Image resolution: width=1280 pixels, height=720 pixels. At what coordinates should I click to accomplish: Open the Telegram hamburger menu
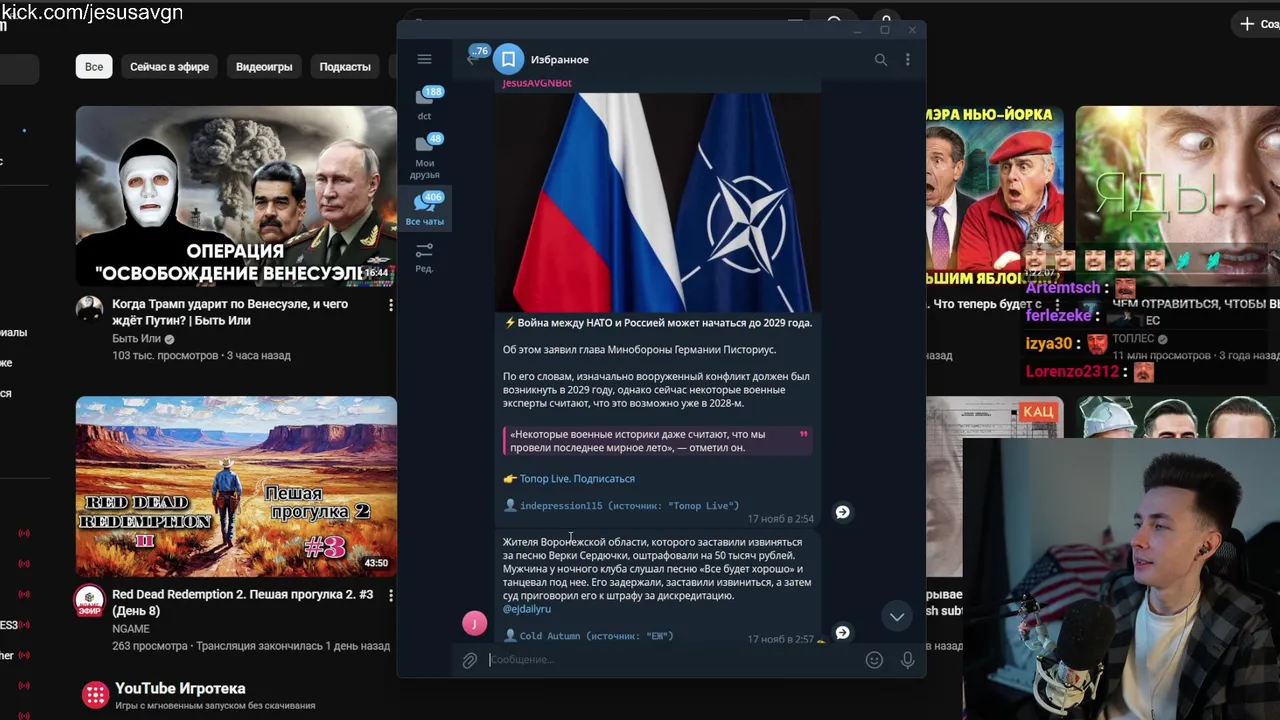[x=424, y=60]
